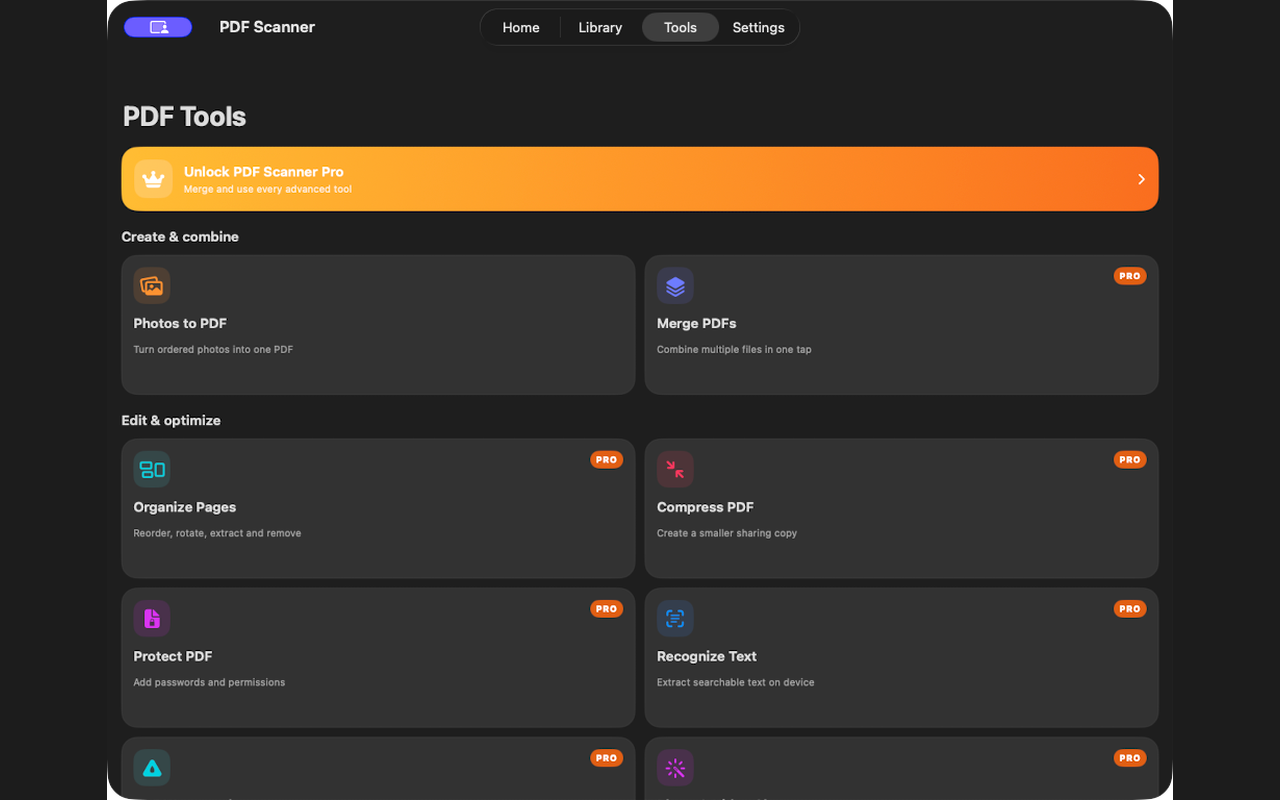This screenshot has height=800, width=1280.
Task: Click the Photos to PDF icon
Action: pyautogui.click(x=152, y=286)
